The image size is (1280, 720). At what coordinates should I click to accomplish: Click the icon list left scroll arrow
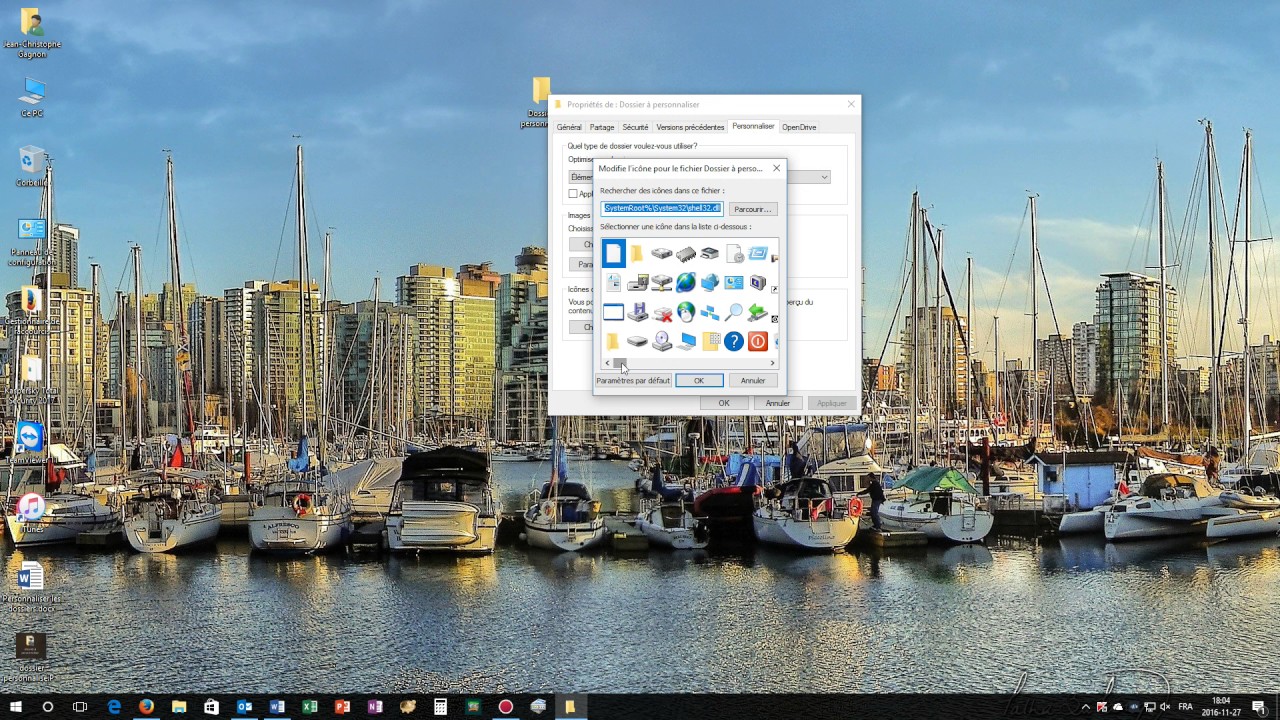[607, 363]
